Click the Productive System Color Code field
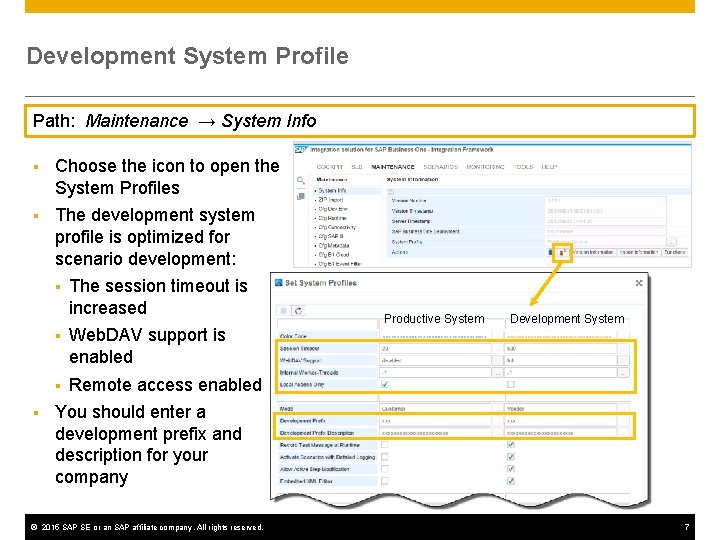 (x=435, y=336)
